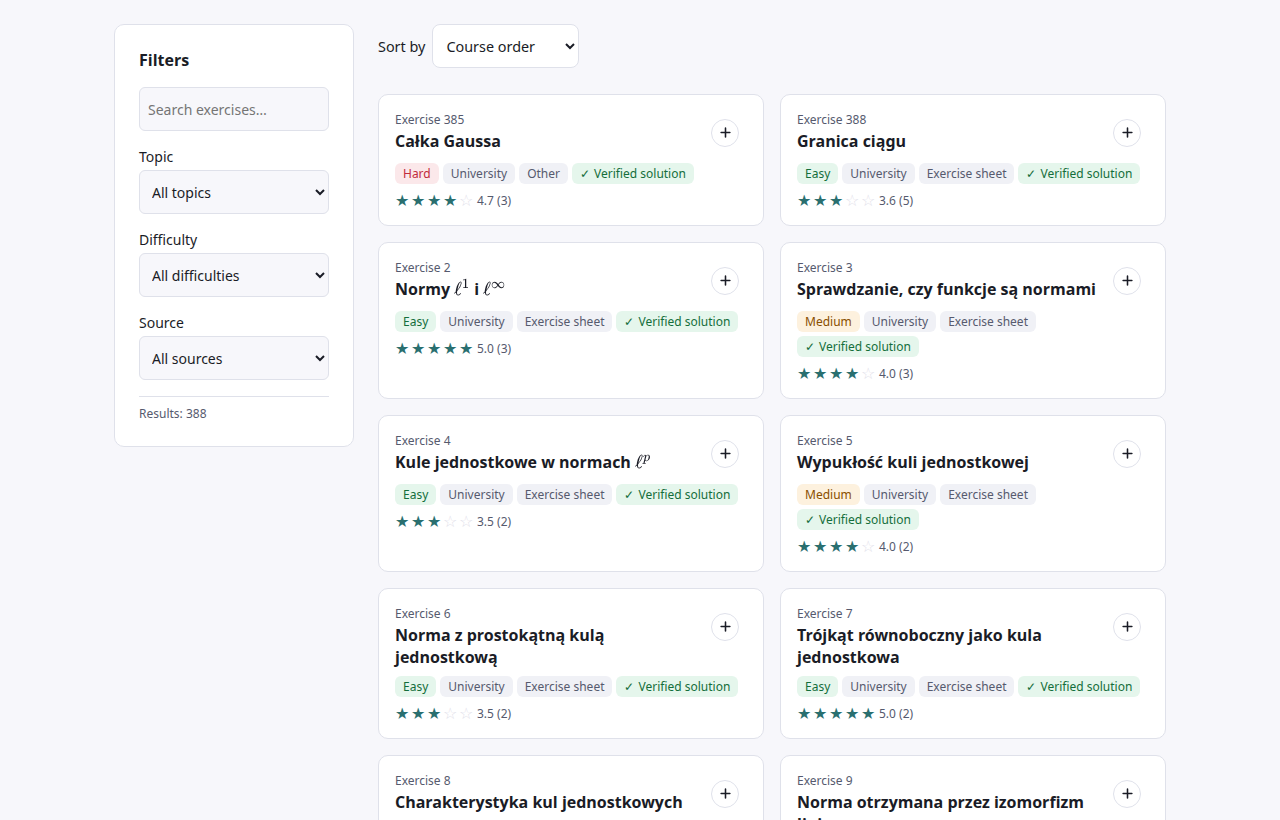Click the Filters heading
Image resolution: width=1280 pixels, height=820 pixels.
click(164, 60)
